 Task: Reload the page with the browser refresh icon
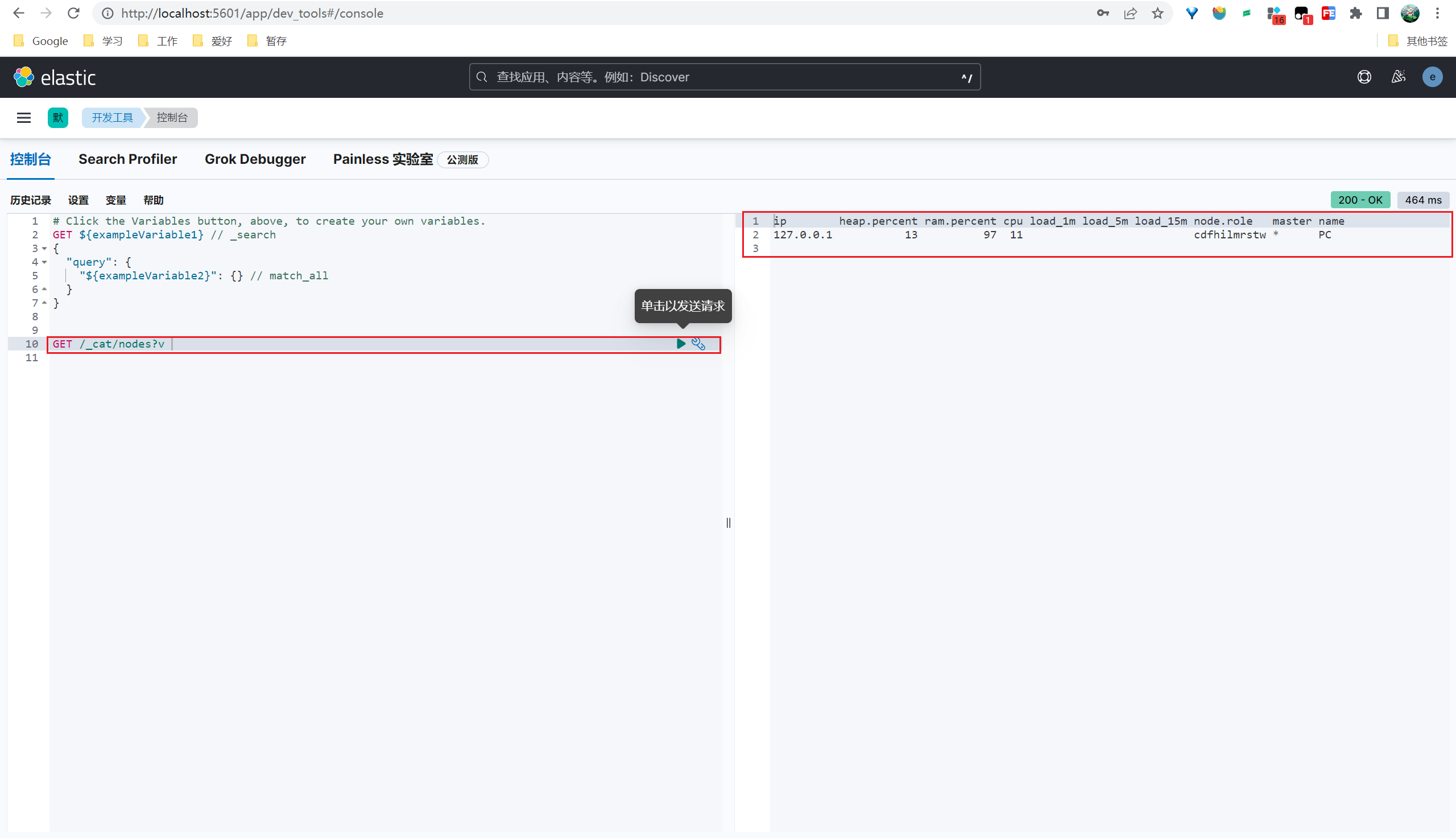[x=73, y=13]
